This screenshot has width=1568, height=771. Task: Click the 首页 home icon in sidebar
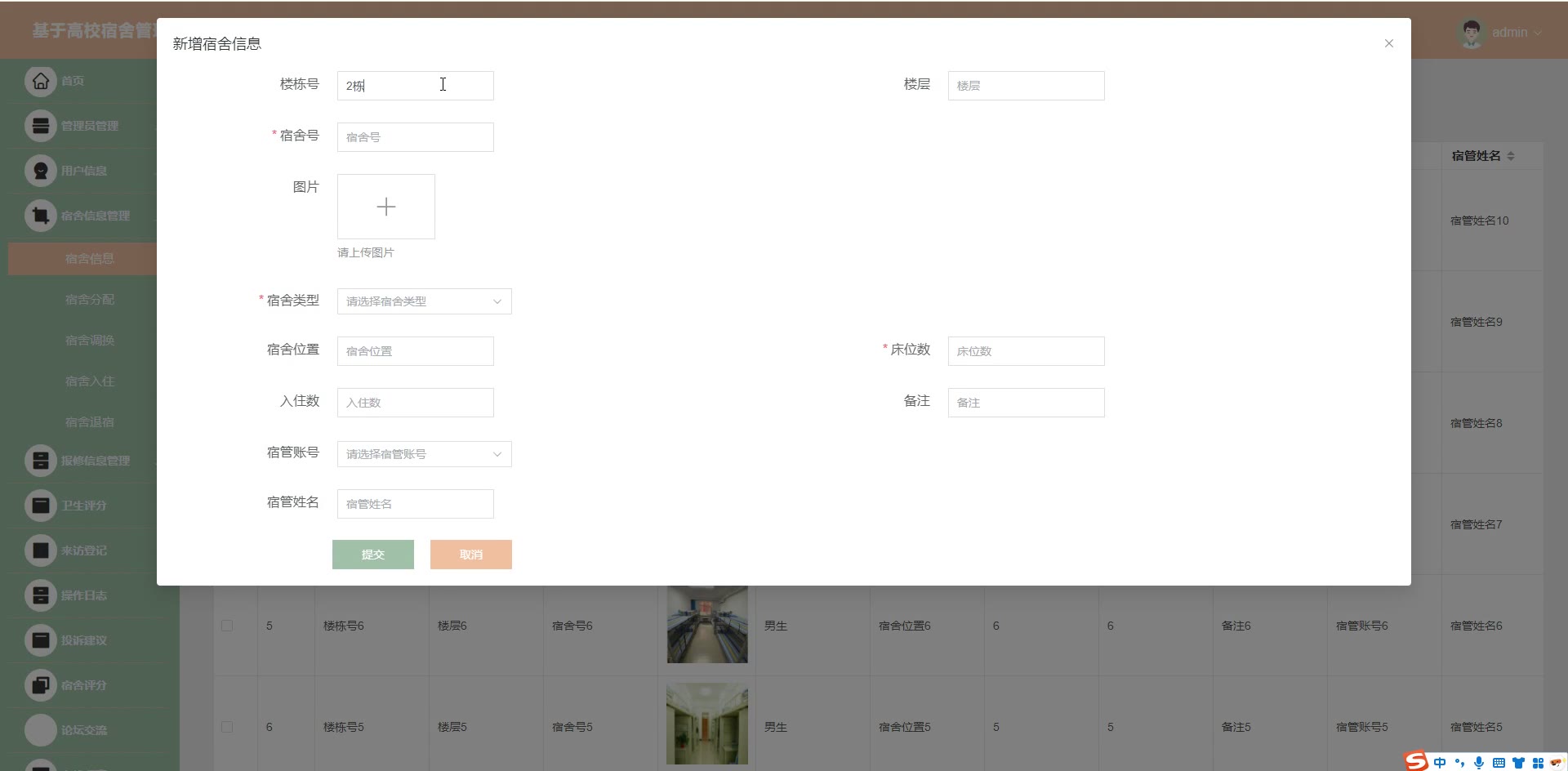pos(40,81)
